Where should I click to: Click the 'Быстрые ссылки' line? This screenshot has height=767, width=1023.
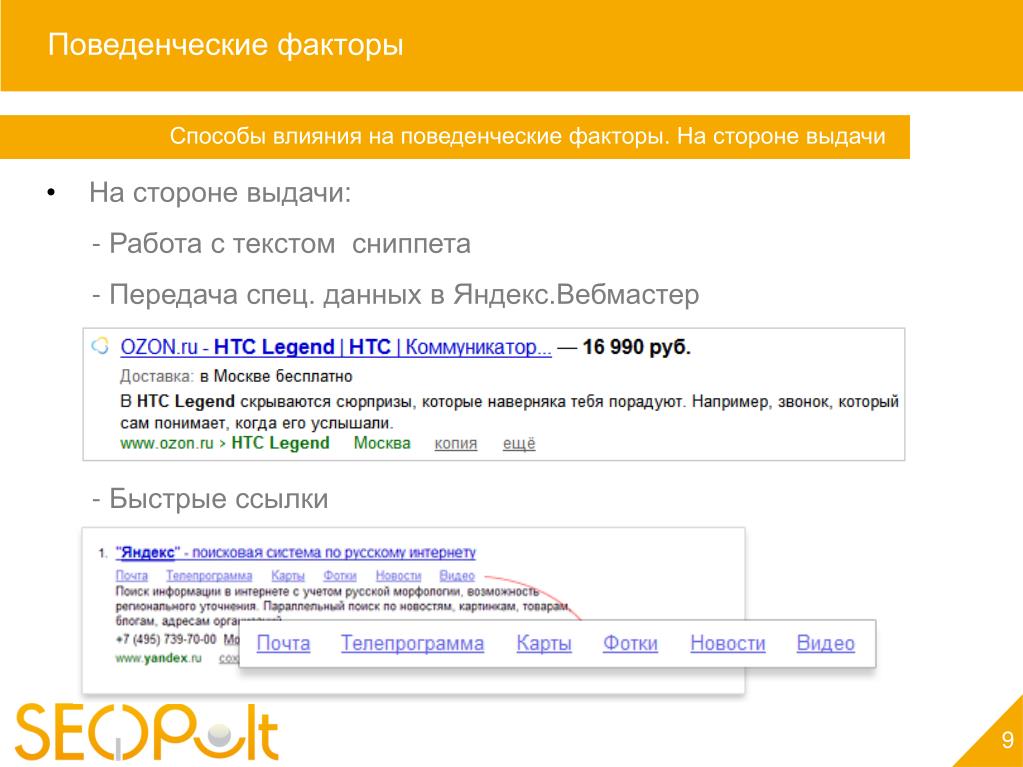(x=210, y=499)
